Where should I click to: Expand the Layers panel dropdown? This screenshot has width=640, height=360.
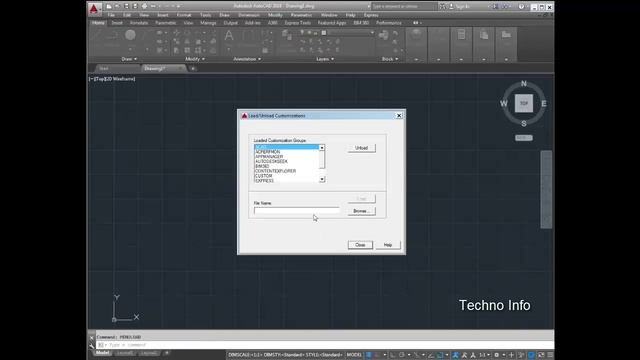point(325,59)
